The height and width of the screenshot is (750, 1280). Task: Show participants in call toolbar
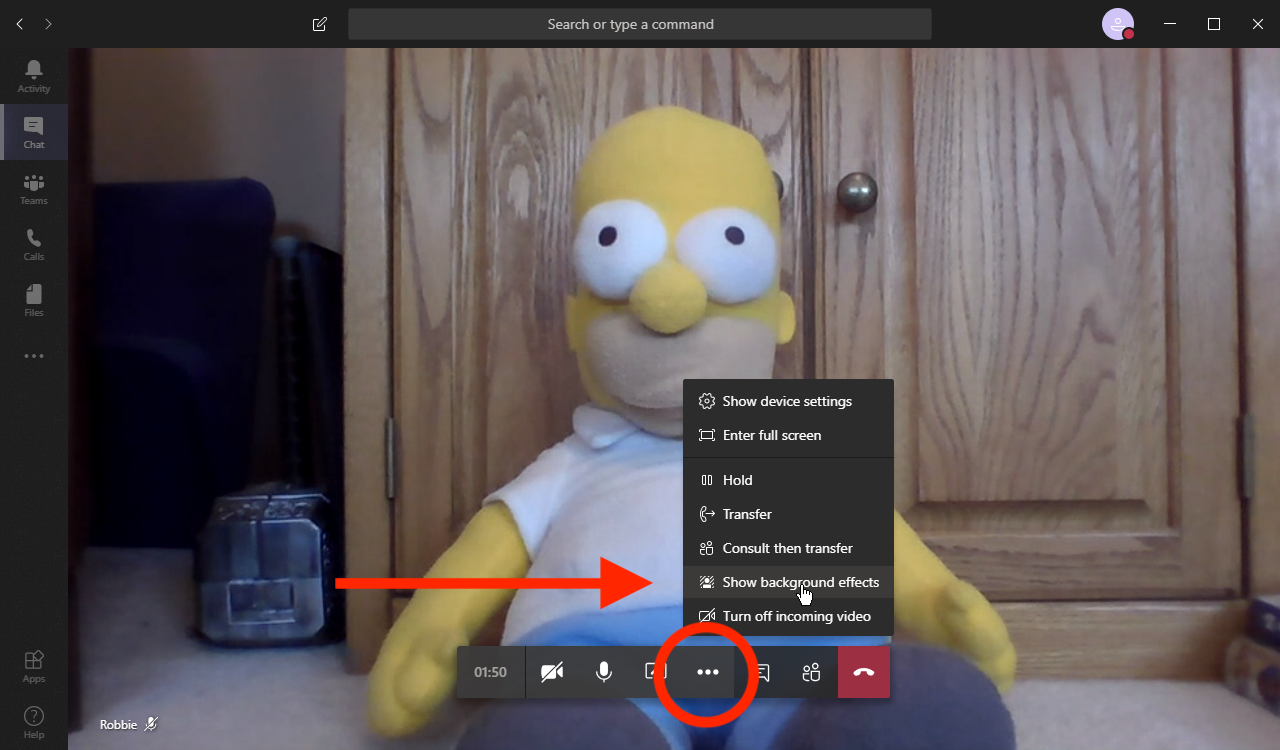tap(811, 672)
